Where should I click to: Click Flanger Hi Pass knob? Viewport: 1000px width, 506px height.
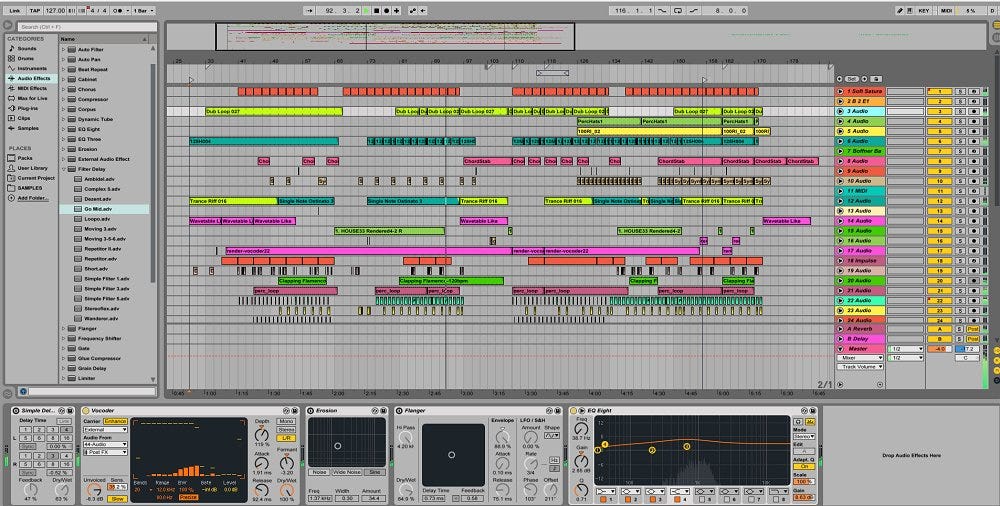(x=406, y=437)
